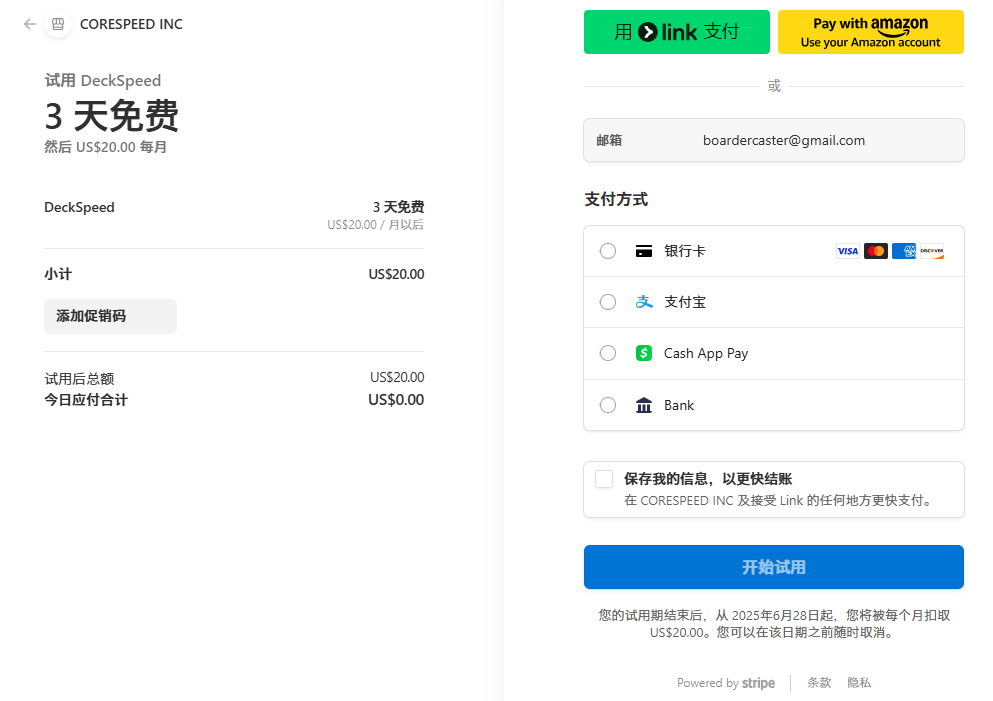Pay using the green Link button
Image resolution: width=993 pixels, height=701 pixels.
tap(676, 32)
